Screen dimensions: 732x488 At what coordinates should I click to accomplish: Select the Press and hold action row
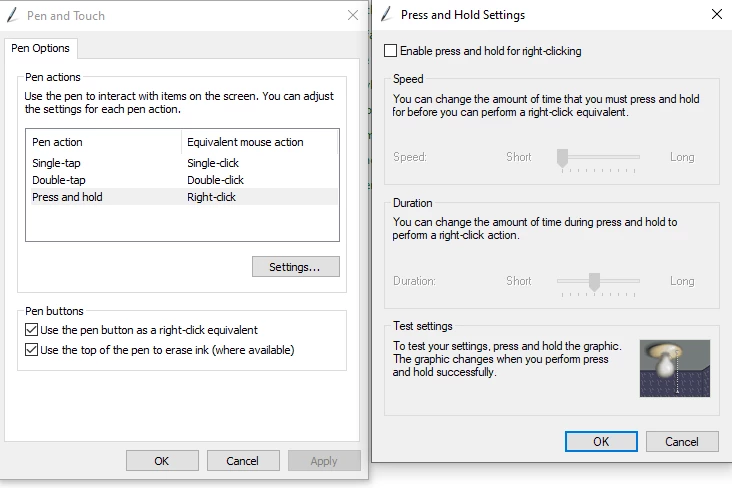184,197
